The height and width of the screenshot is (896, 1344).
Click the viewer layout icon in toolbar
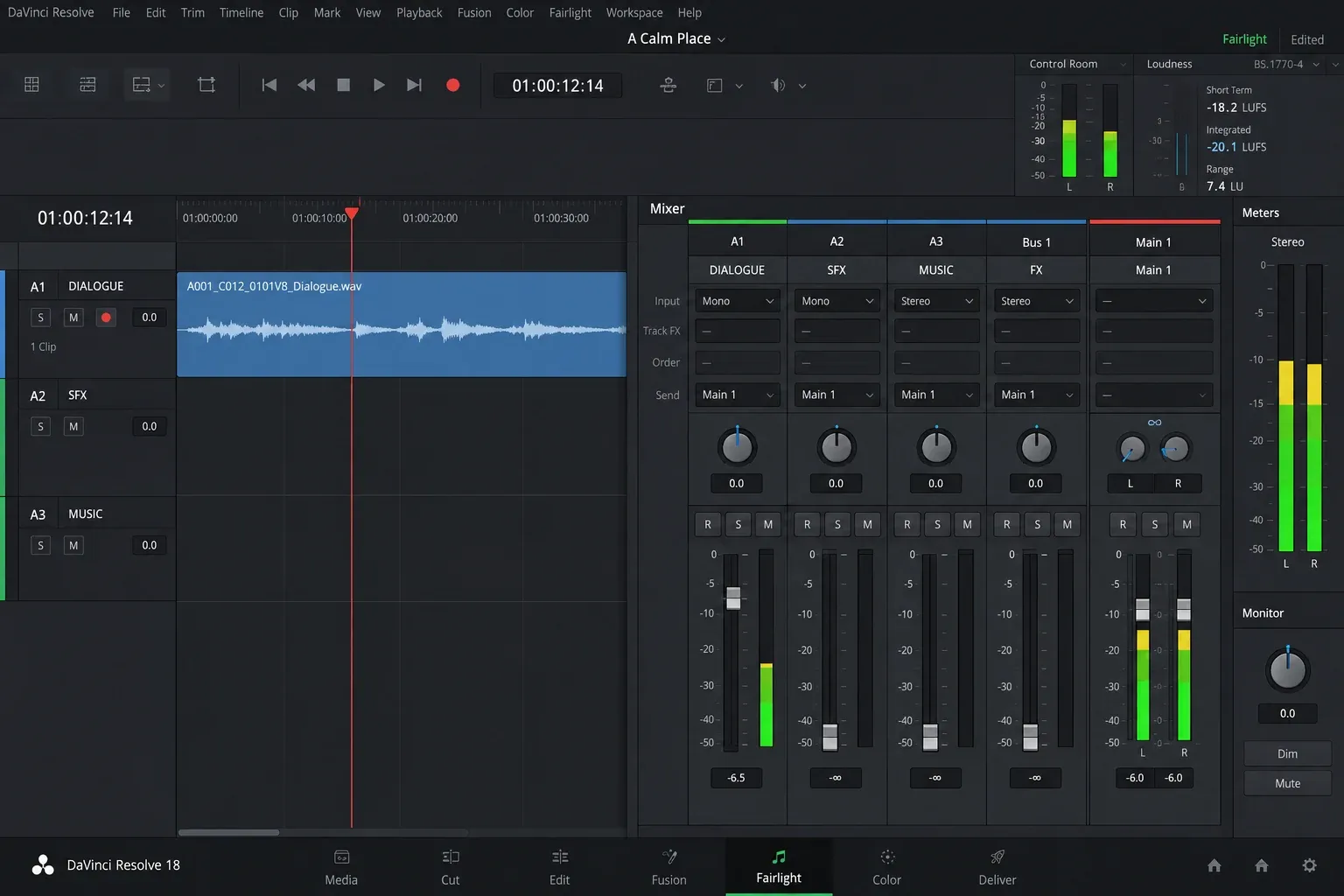point(715,85)
